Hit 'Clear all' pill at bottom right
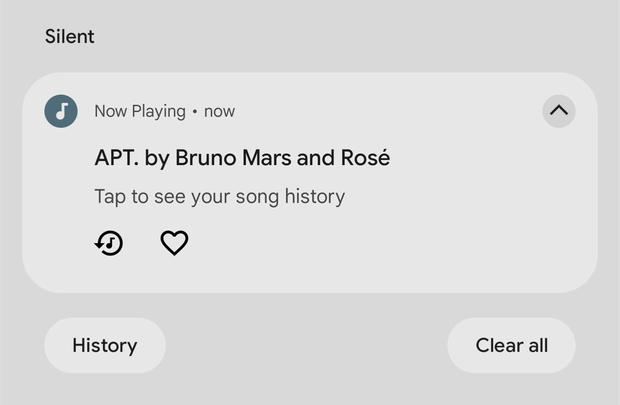620x405 pixels. point(511,345)
